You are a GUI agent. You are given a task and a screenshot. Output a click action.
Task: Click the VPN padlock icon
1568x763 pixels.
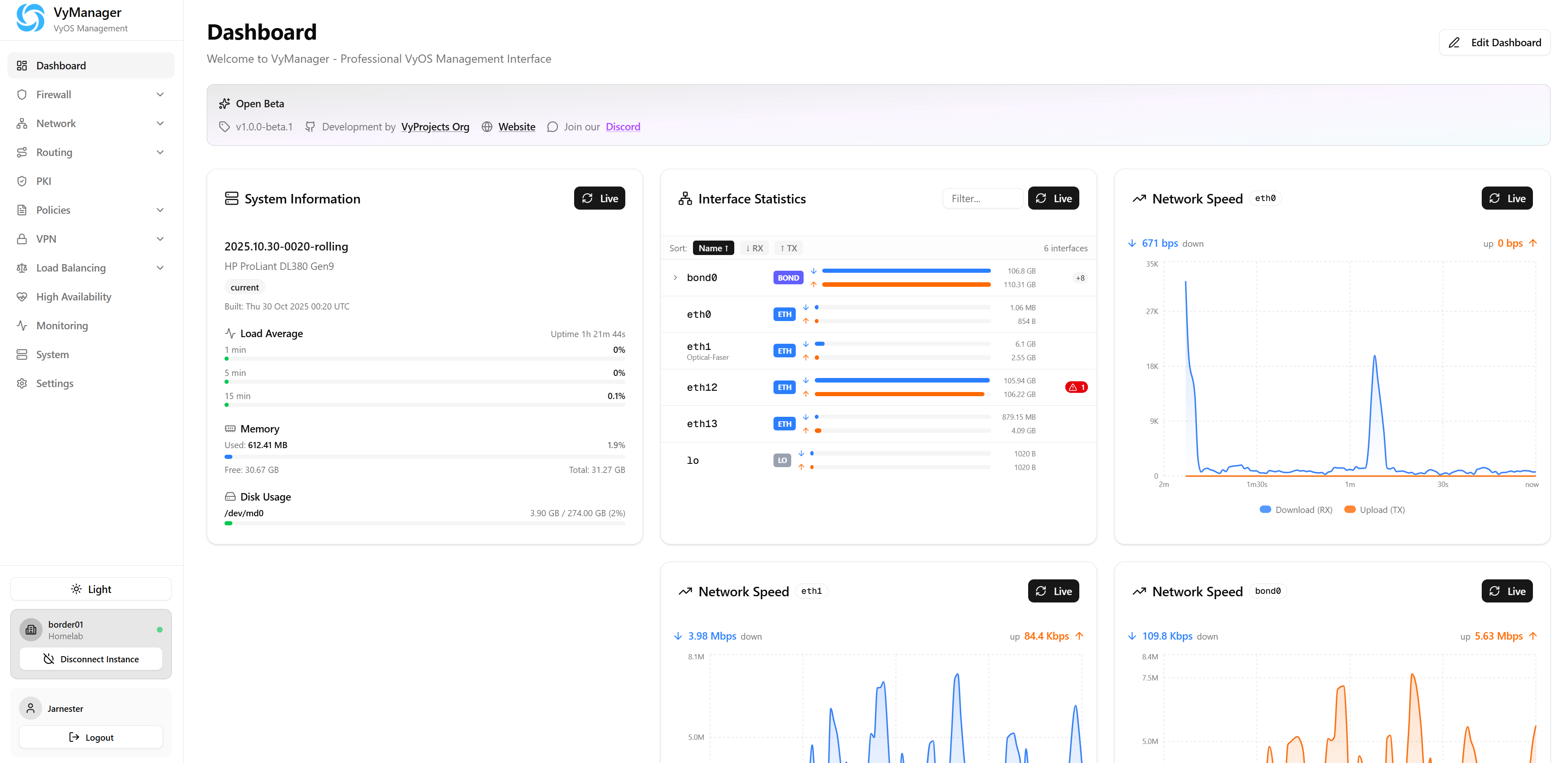click(22, 239)
